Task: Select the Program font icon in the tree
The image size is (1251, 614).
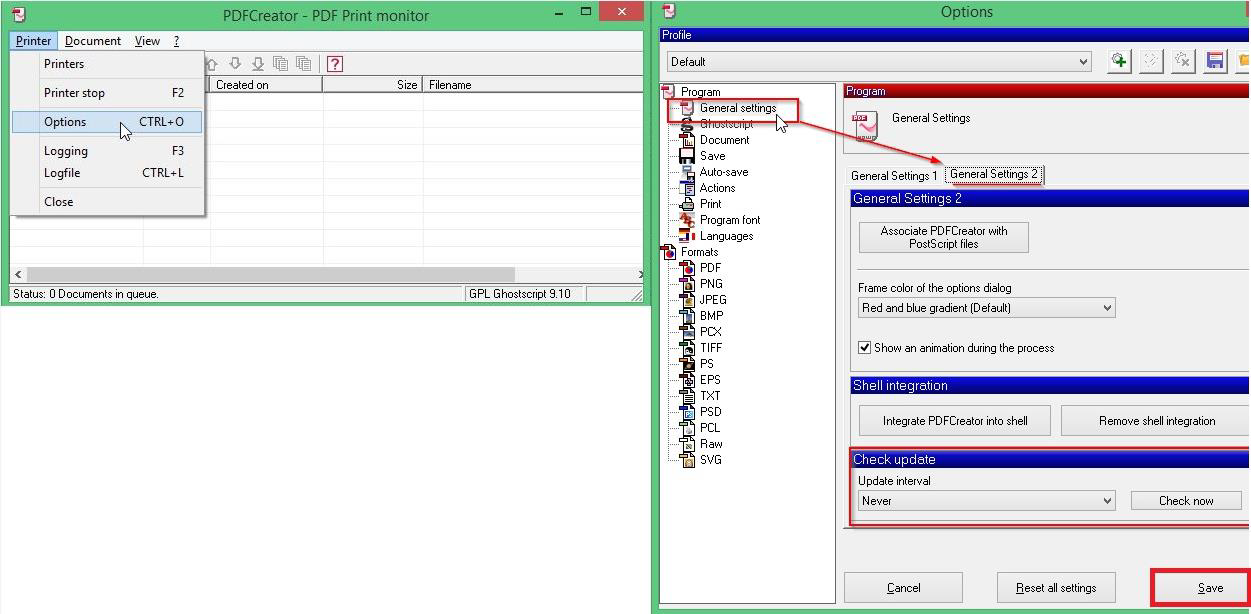Action: (687, 220)
